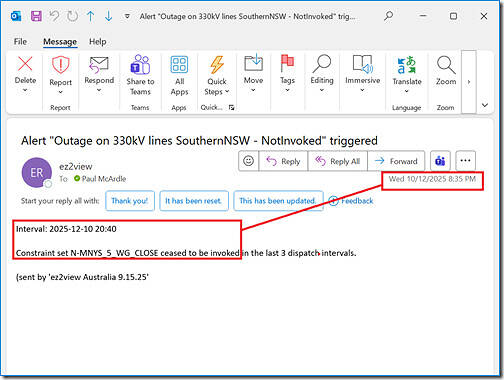Screen dimensions: 504x380
Task: Choose 'It has been reset.' suggested reply
Action: (194, 201)
